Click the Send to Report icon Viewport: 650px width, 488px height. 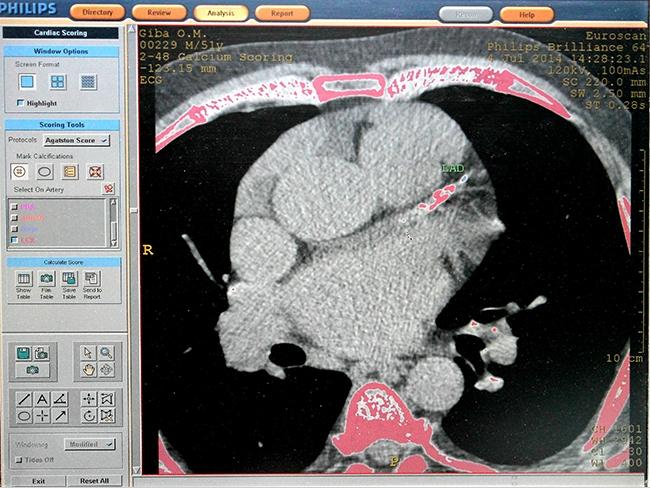[x=92, y=283]
